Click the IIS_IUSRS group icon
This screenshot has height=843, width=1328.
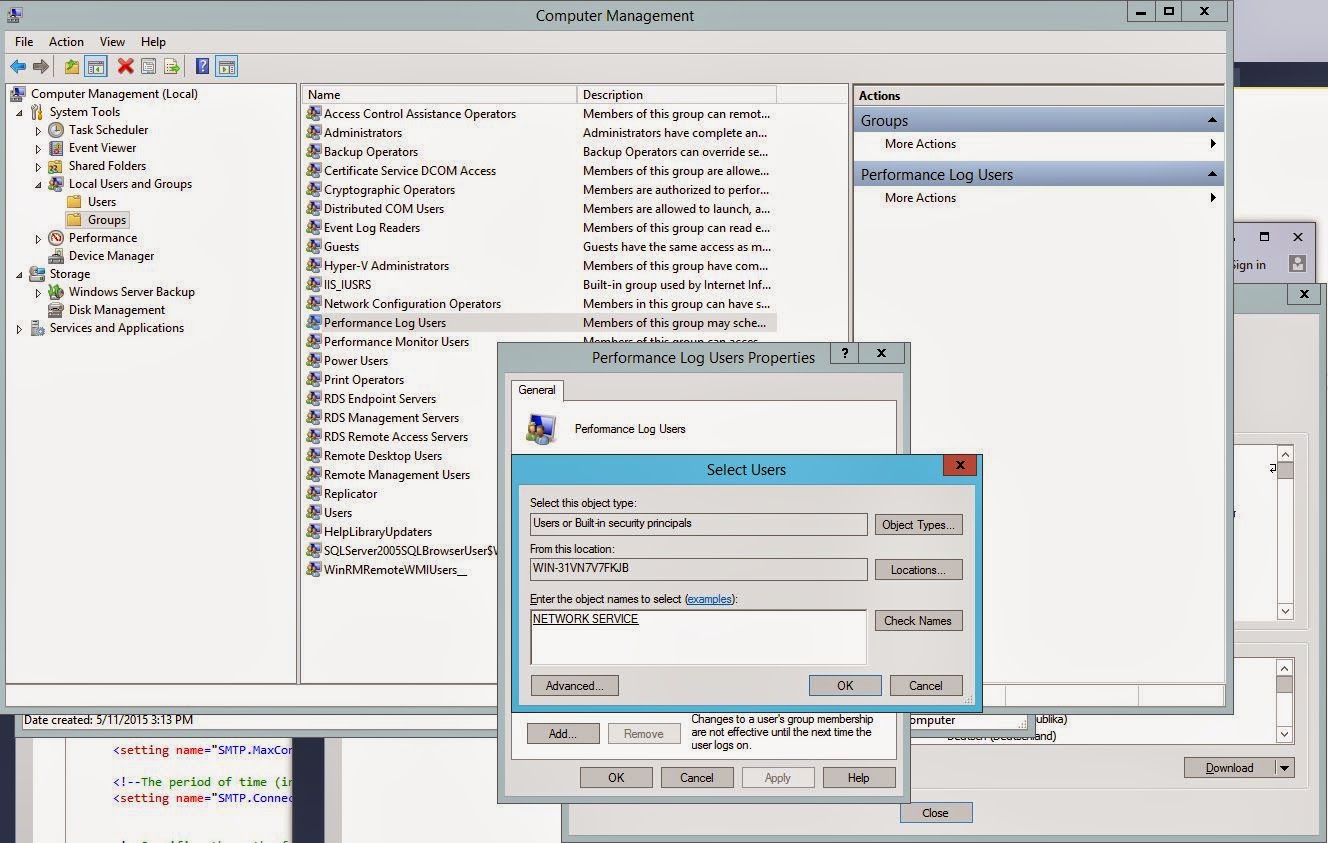pos(314,285)
